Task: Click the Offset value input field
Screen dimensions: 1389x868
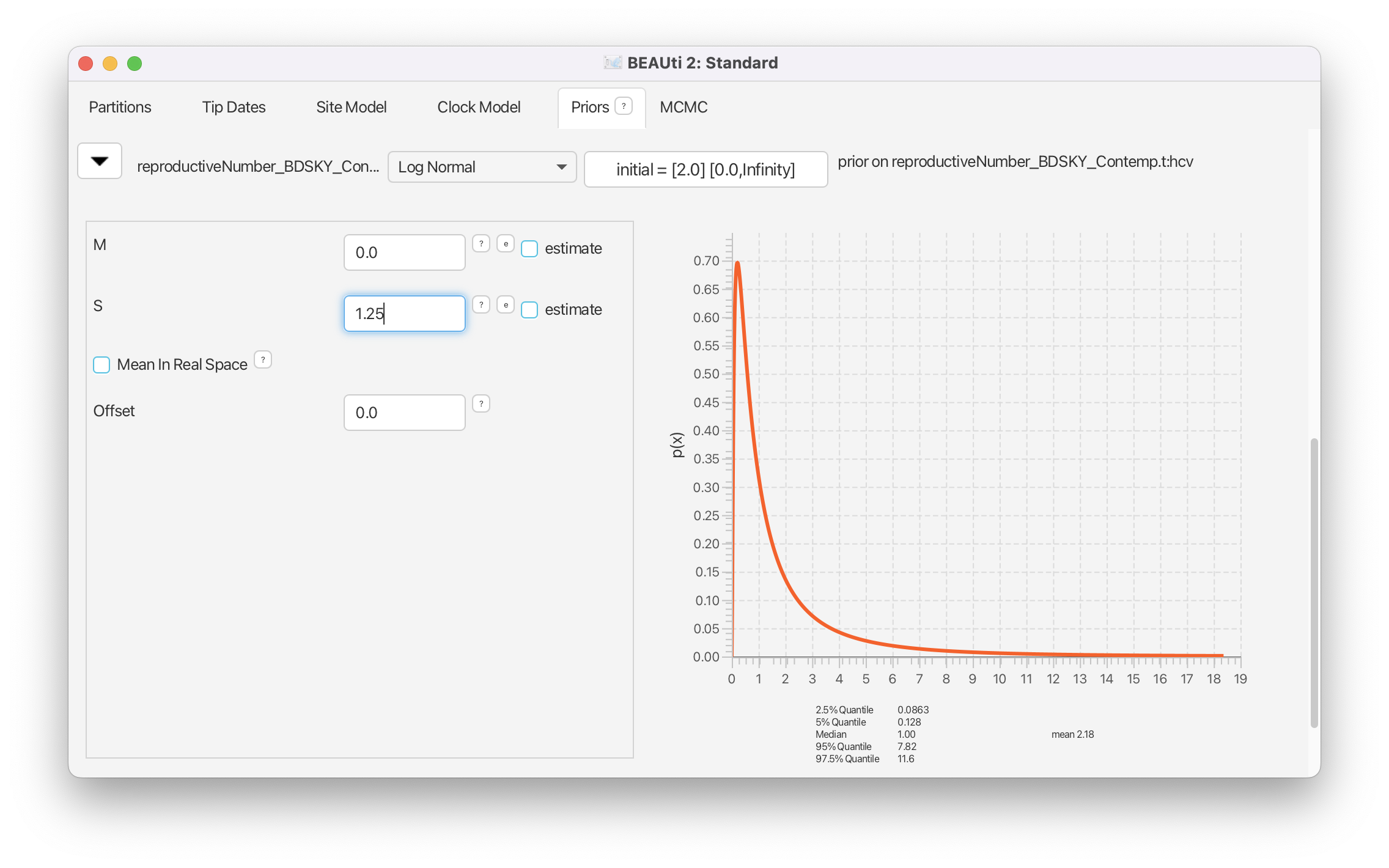Action: [404, 413]
